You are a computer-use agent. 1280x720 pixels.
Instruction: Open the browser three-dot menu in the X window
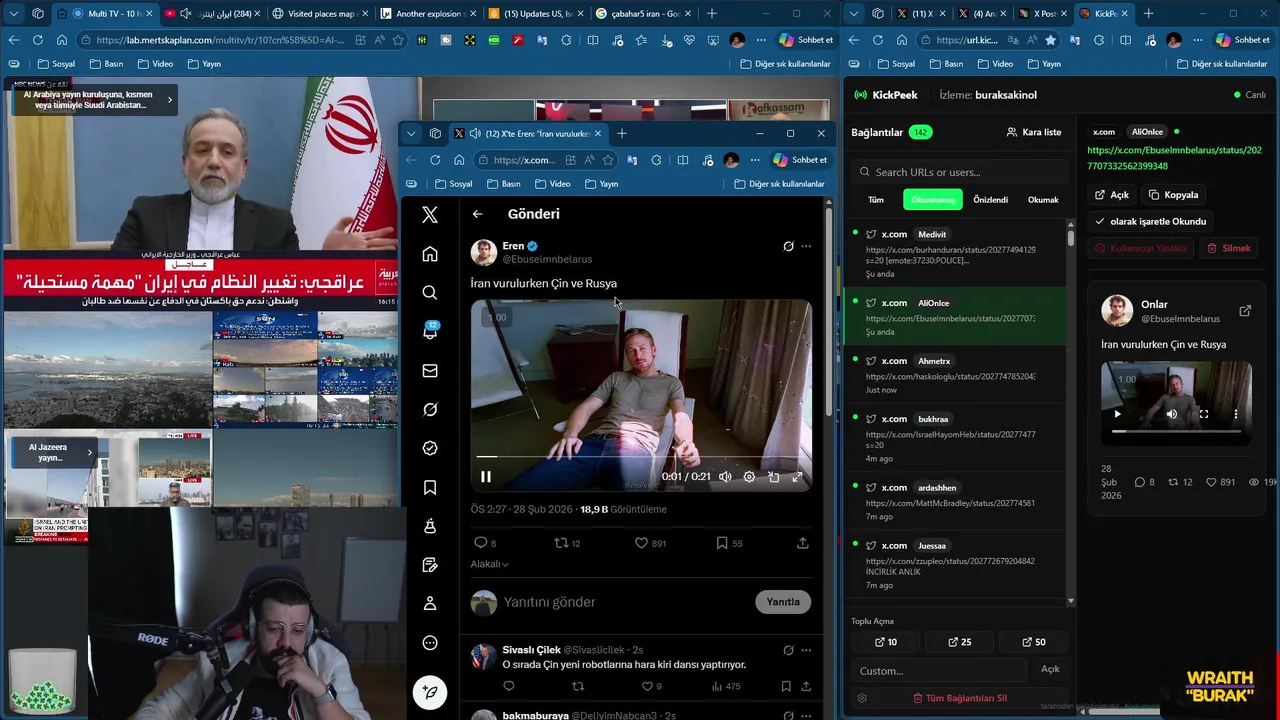tap(755, 160)
